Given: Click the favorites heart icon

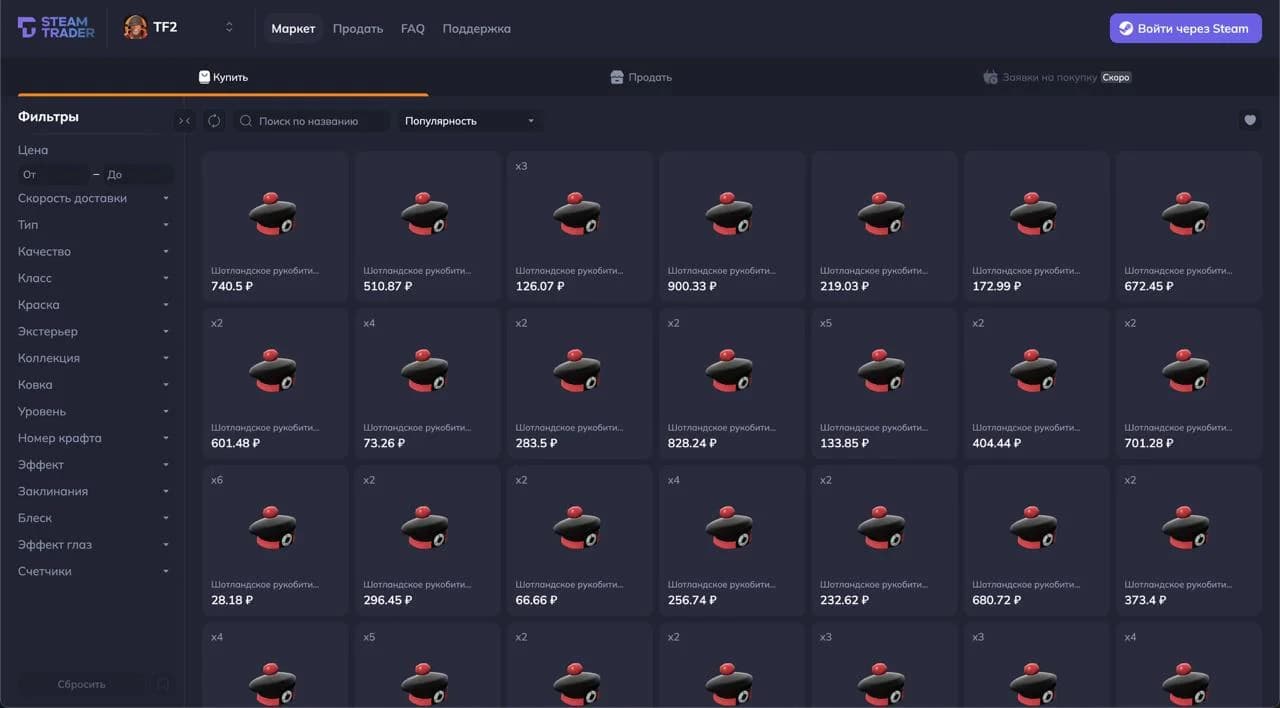Looking at the screenshot, I should pyautogui.click(x=1250, y=120).
